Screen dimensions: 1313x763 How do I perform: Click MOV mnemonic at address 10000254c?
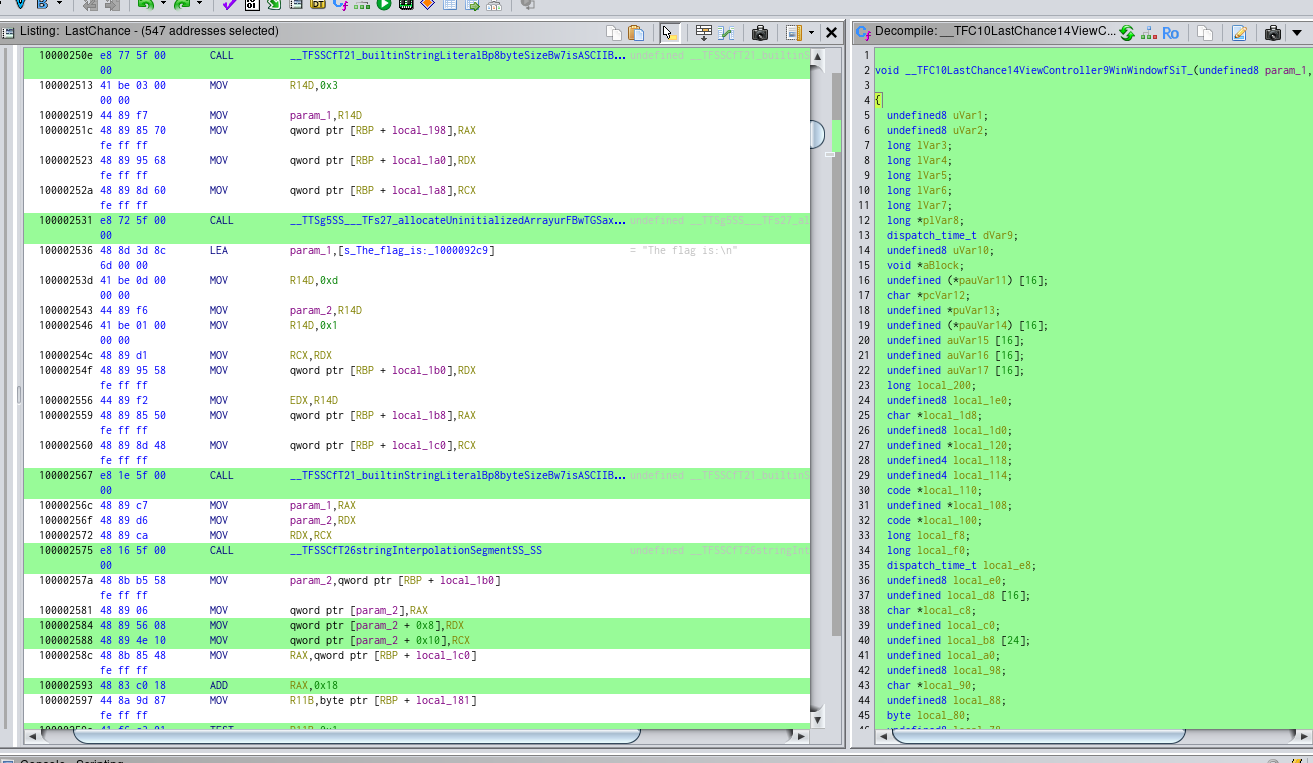pyautogui.click(x=219, y=355)
